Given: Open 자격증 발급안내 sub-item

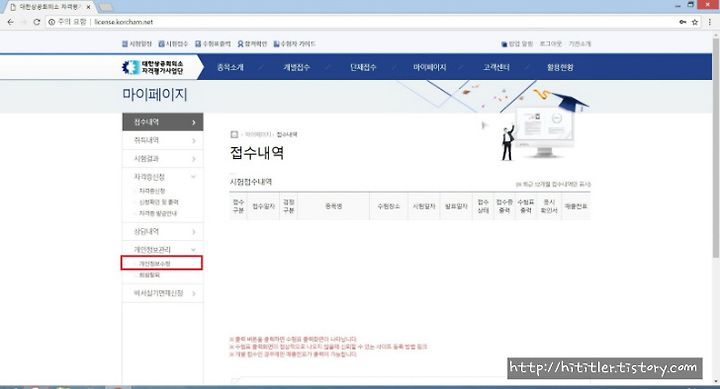Looking at the screenshot, I should point(158,214).
